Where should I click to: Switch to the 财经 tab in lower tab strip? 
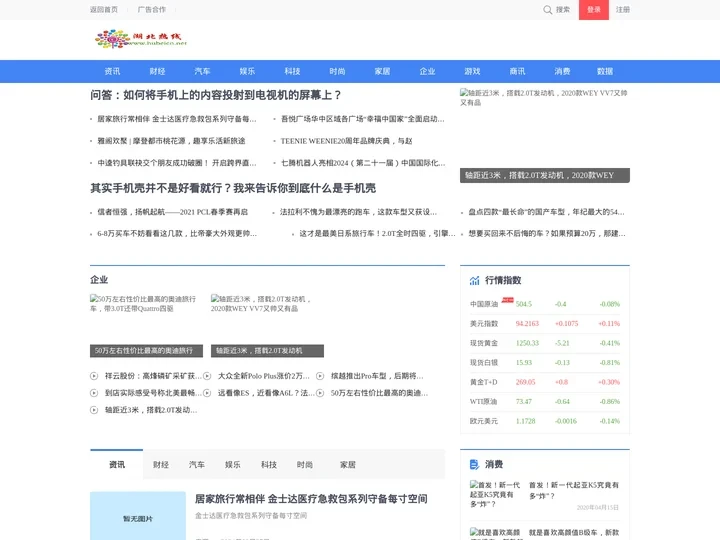tap(161, 465)
